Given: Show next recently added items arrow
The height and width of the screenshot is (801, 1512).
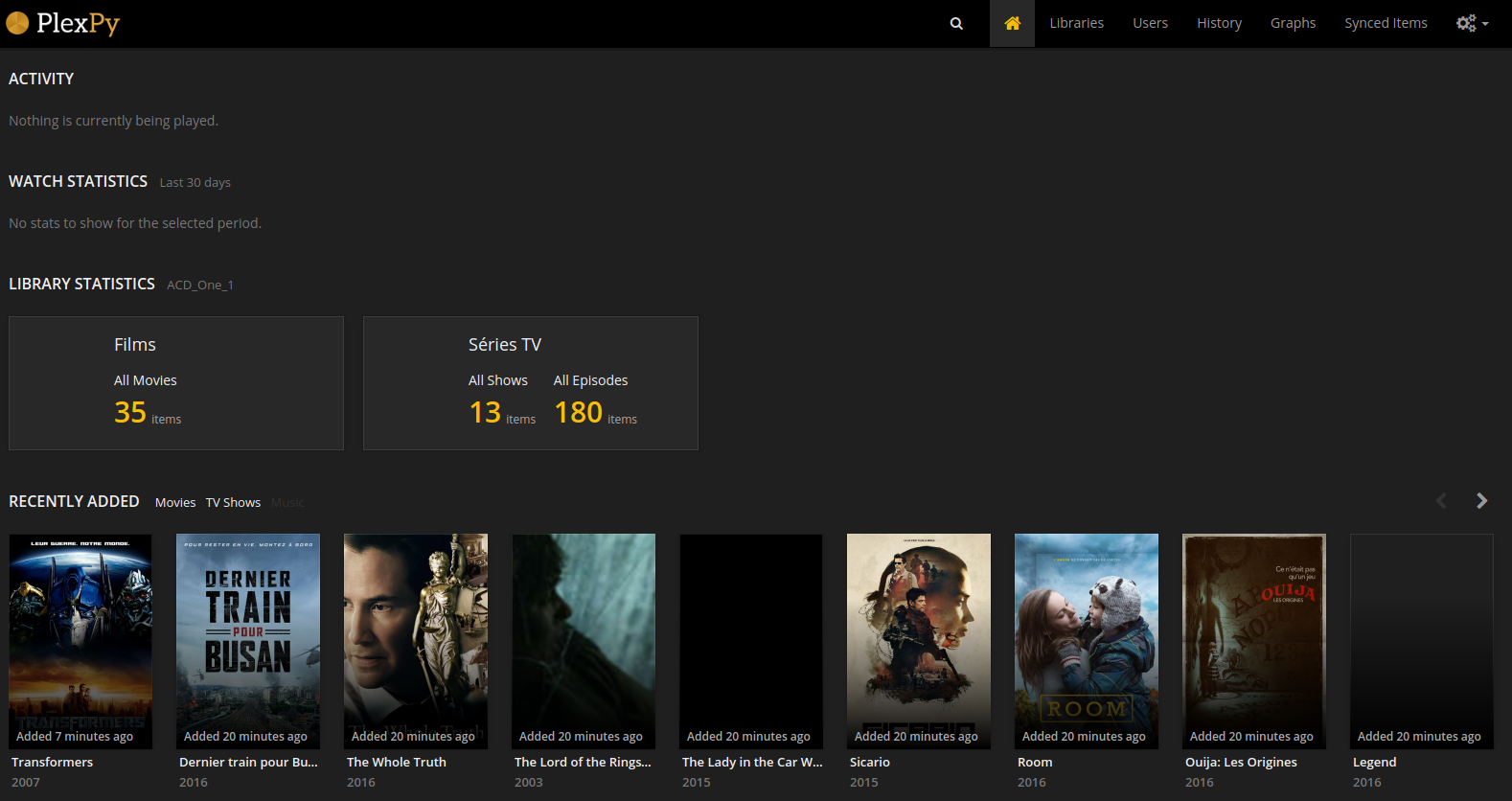Looking at the screenshot, I should [x=1481, y=500].
